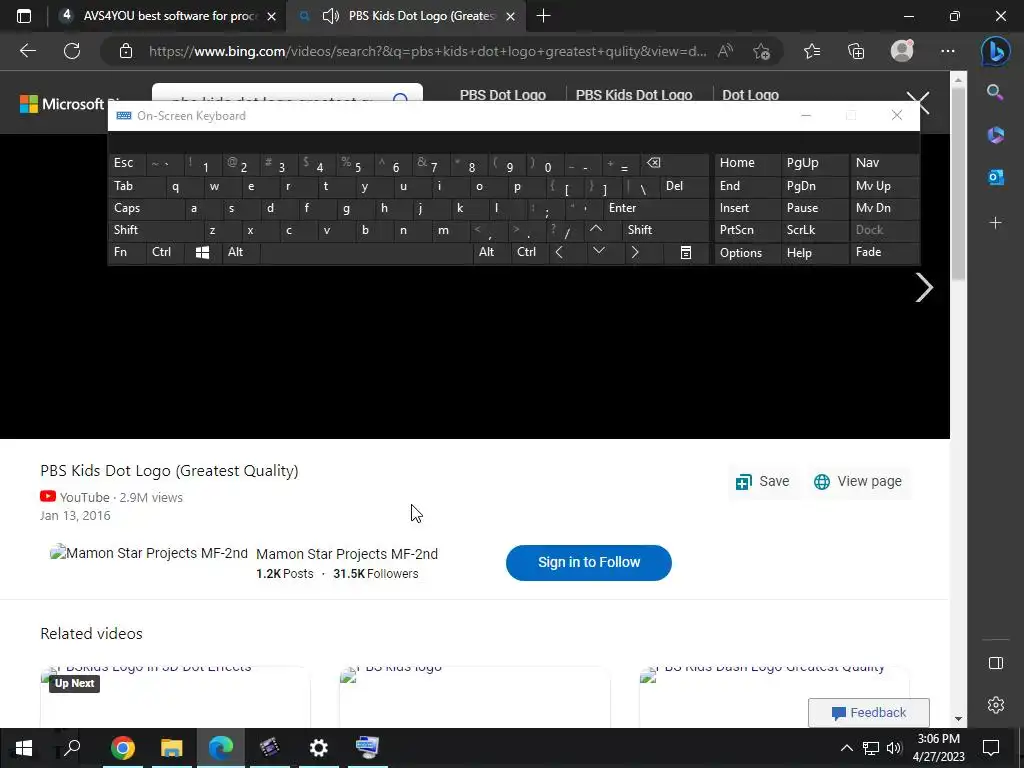1024x768 pixels.
Task: Toggle Nav mode on On-Screen Keyboard
Action: click(x=884, y=163)
